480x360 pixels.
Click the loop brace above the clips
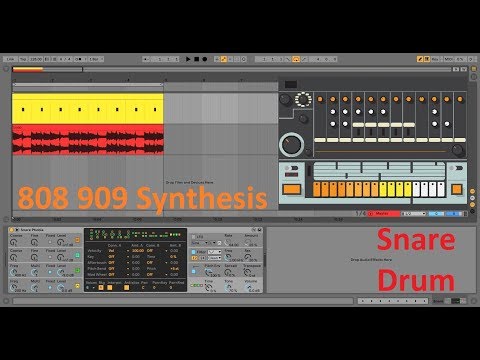click(x=88, y=85)
